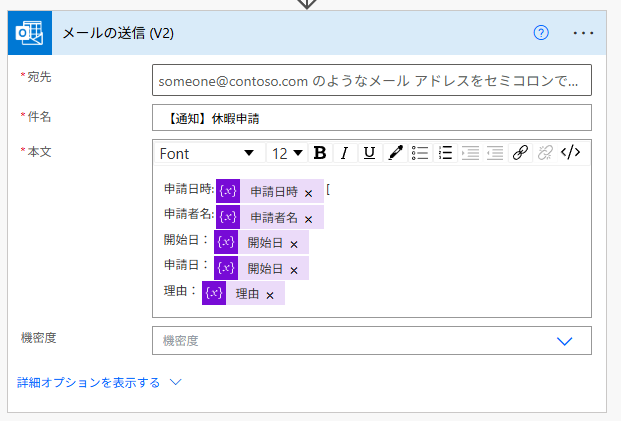Click the 申請日： label text in body
621x421 pixels.
click(186, 265)
